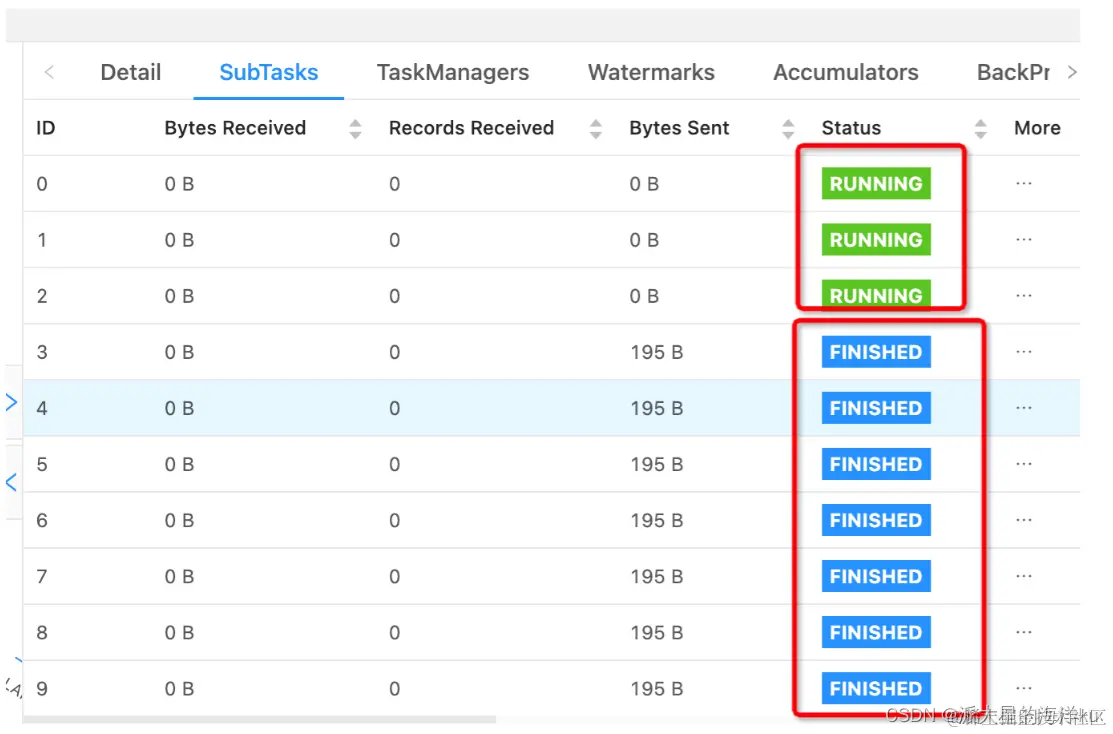Viewport: 1113px width, 734px height.
Task: Click Bytes Sent 0 B for subtask 0
Action: pos(644,184)
